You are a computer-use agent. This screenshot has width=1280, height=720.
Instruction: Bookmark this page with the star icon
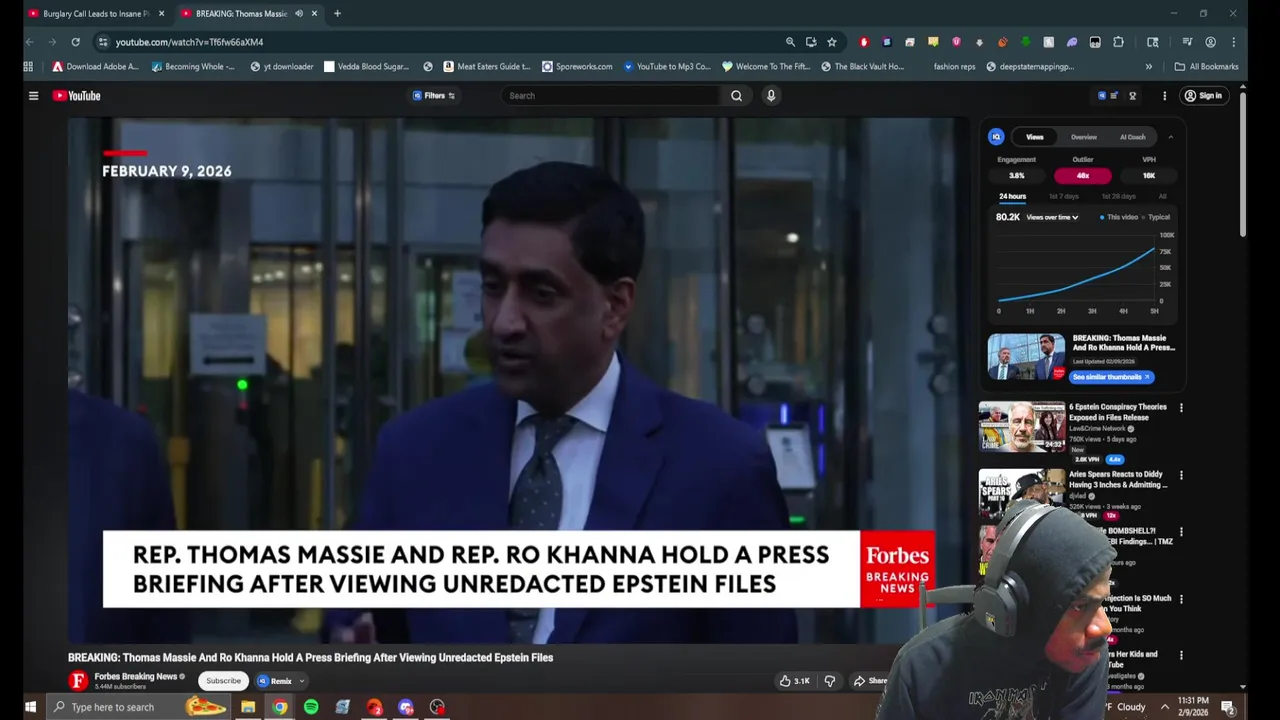pos(832,42)
